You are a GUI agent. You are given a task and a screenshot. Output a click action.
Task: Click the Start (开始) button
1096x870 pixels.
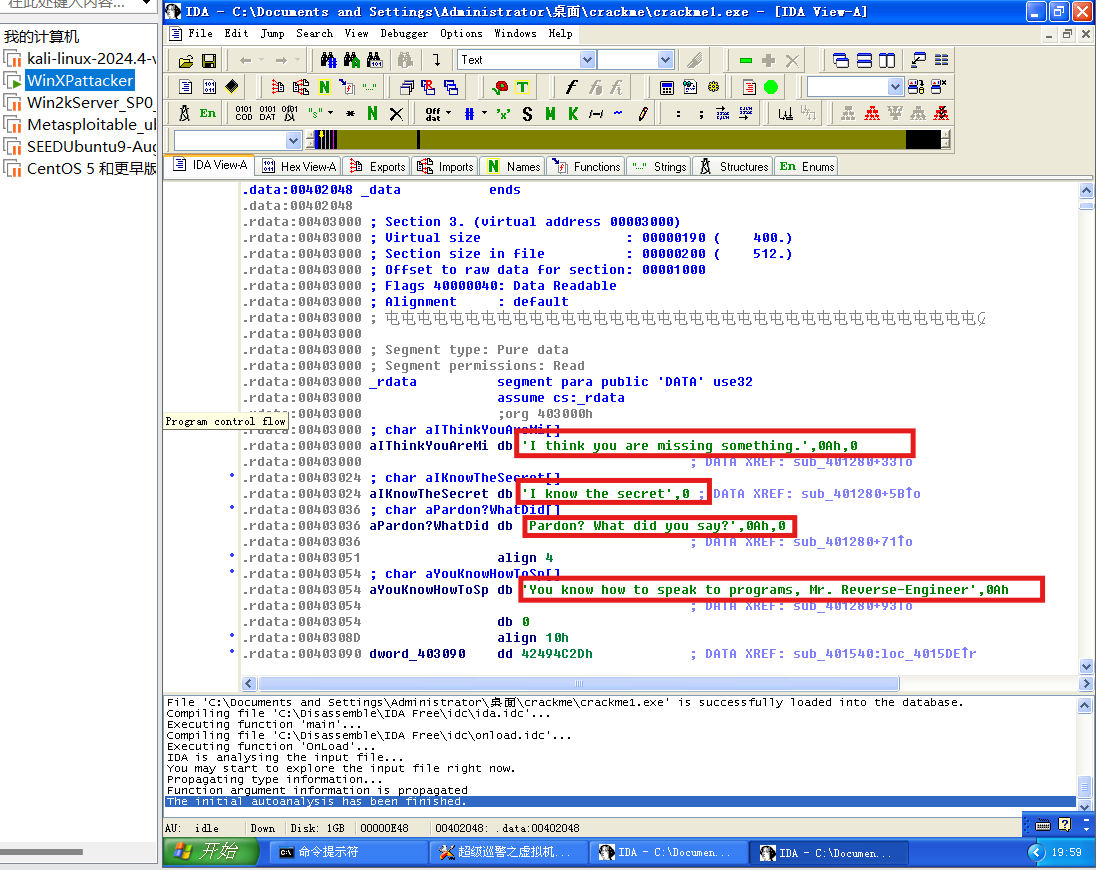(210, 852)
